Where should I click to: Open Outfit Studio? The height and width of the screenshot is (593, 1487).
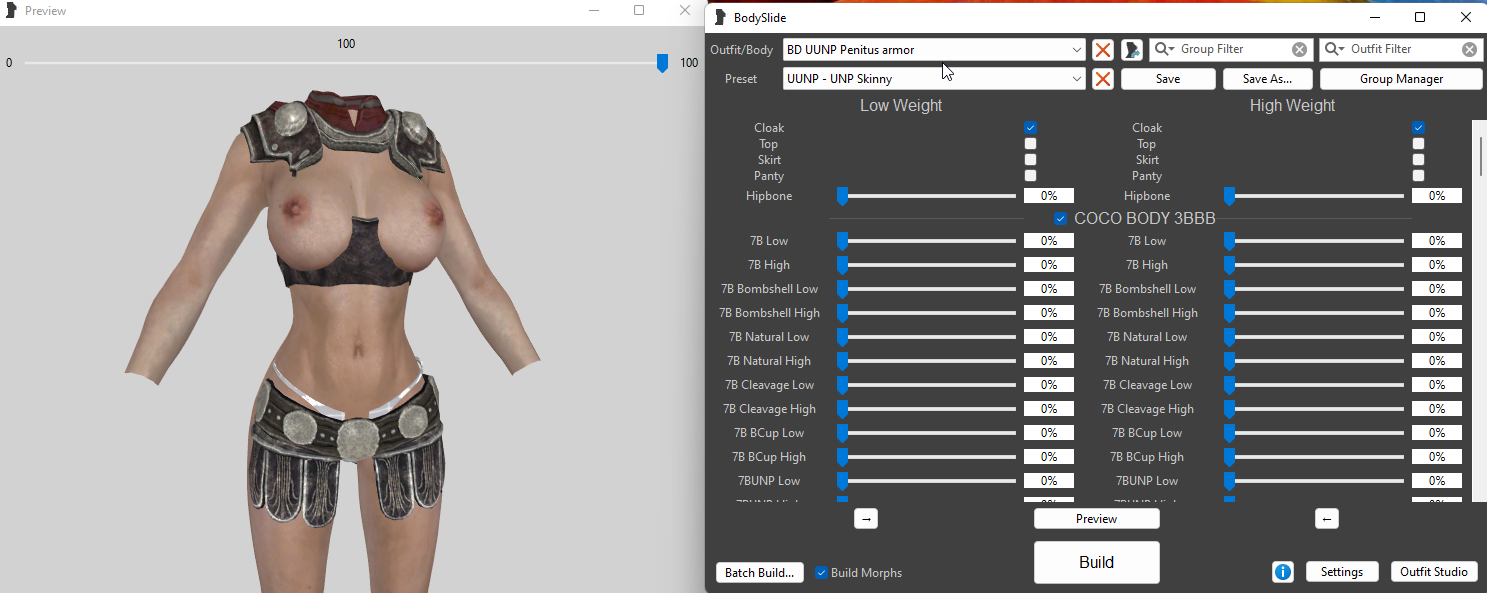1434,572
